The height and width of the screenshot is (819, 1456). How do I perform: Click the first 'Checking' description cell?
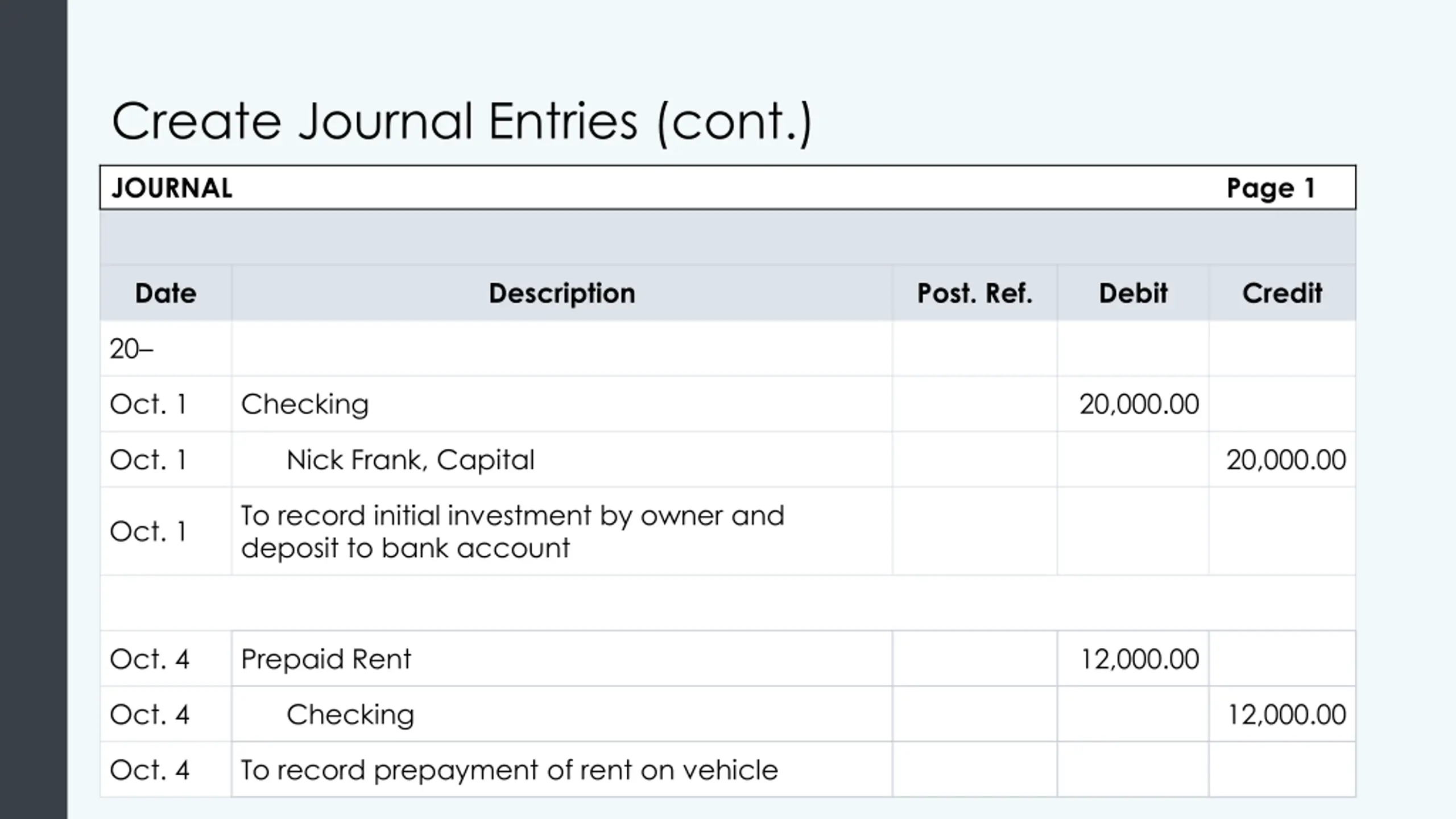pos(304,405)
